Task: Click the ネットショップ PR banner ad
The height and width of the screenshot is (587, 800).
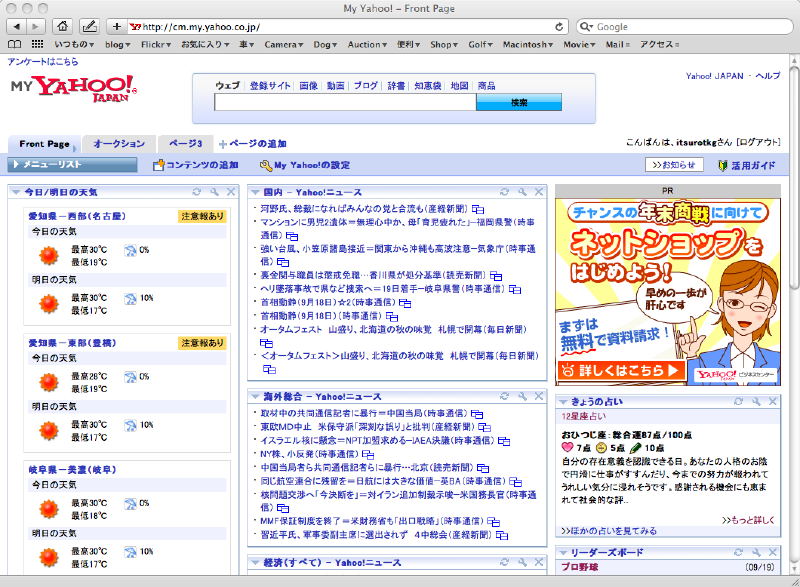Action: click(667, 292)
